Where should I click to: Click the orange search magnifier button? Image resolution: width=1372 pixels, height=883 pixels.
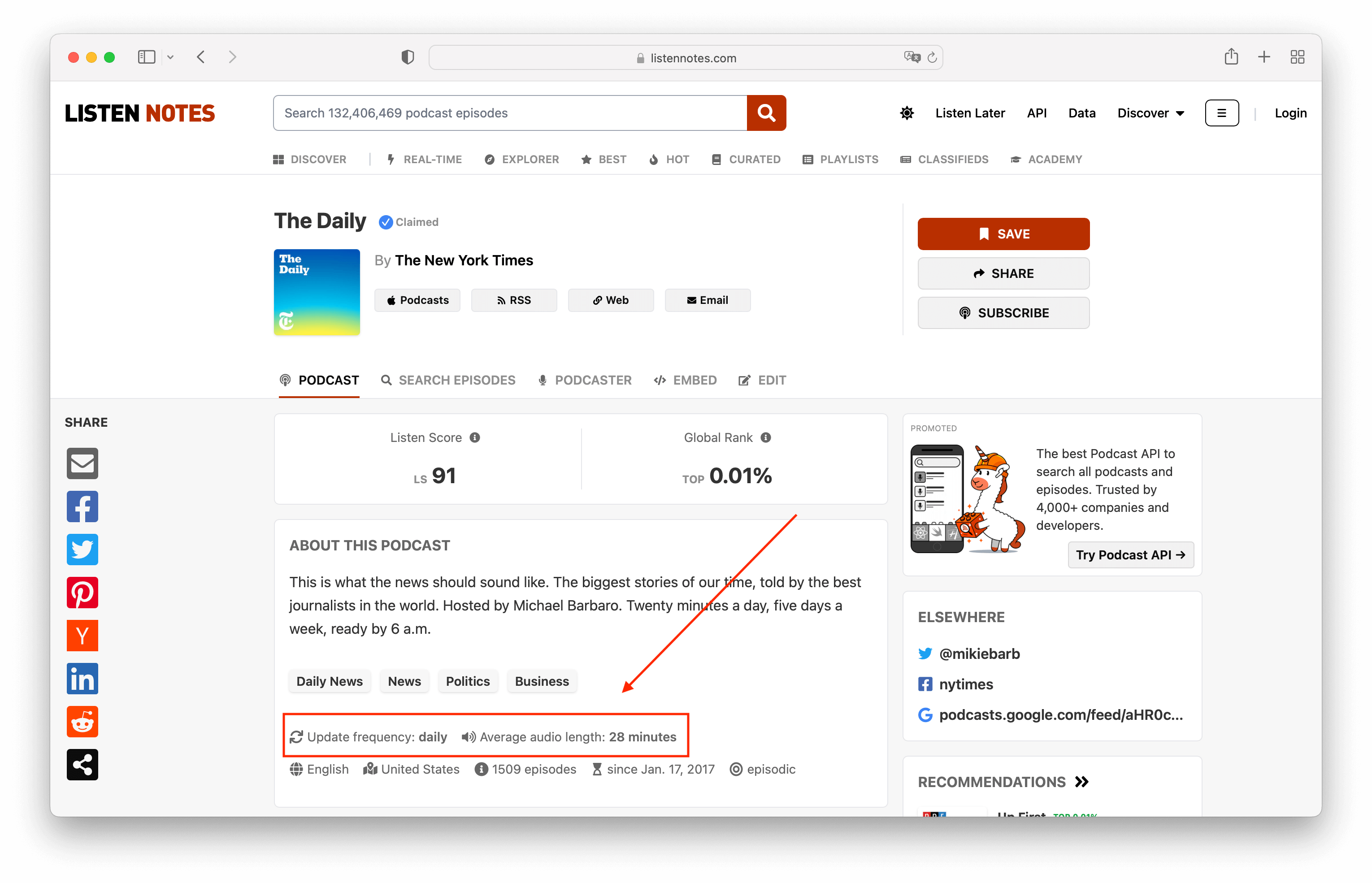click(766, 113)
